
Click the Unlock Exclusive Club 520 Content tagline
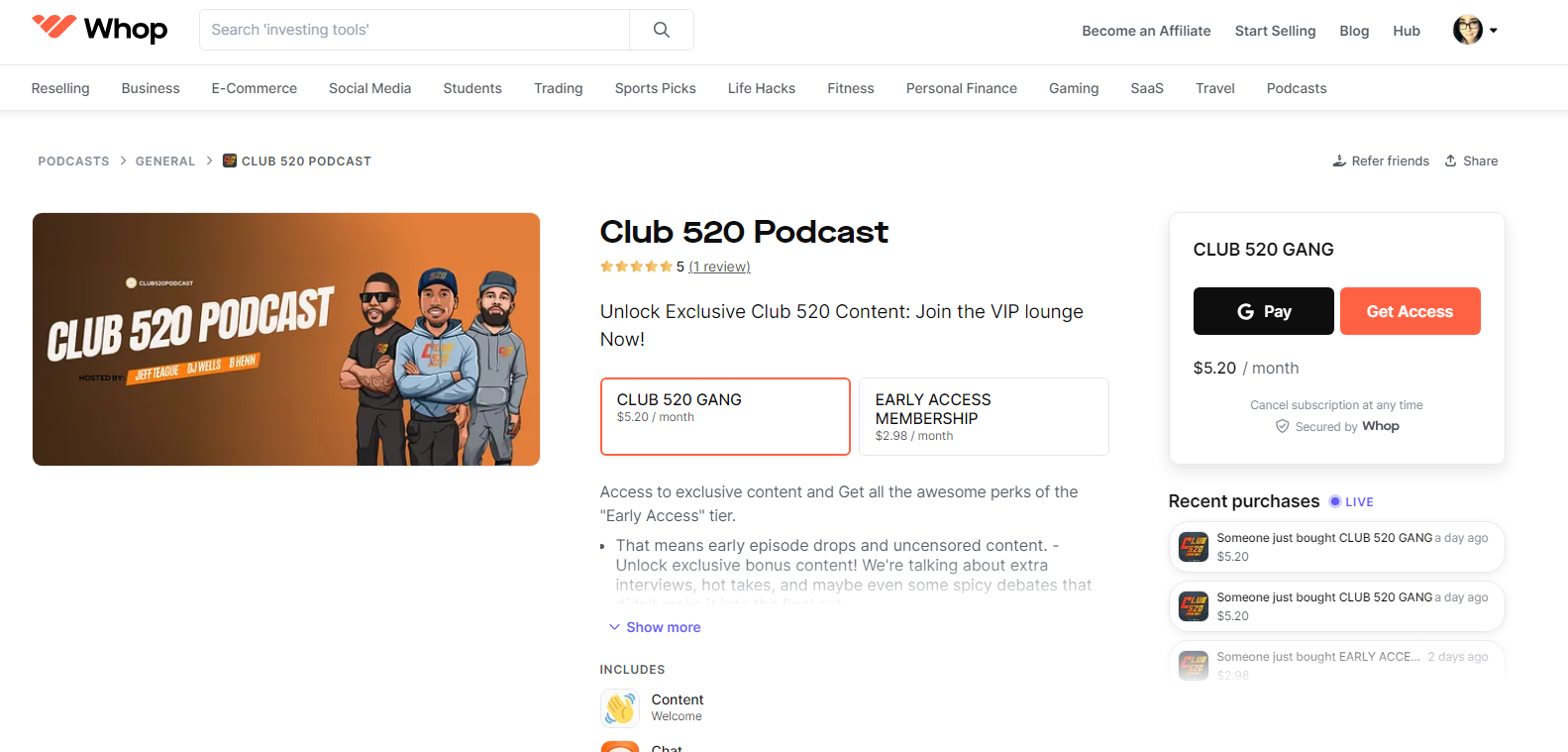pos(842,325)
